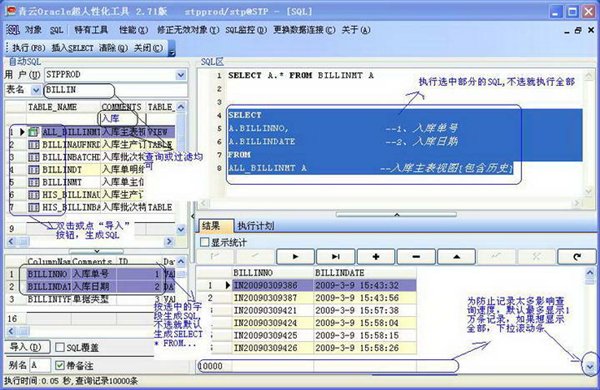Image resolution: width=600 pixels, height=390 pixels.
Task: Open the 更换数据连接(C) menu
Action: pyautogui.click(x=304, y=30)
